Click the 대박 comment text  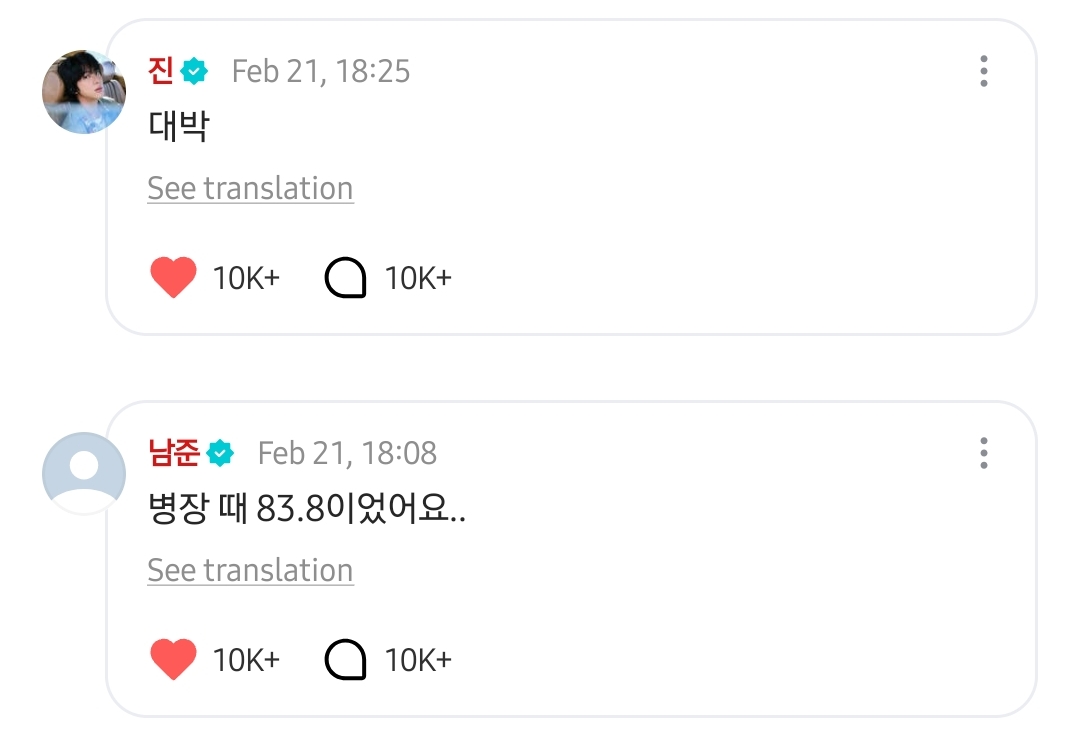click(178, 128)
